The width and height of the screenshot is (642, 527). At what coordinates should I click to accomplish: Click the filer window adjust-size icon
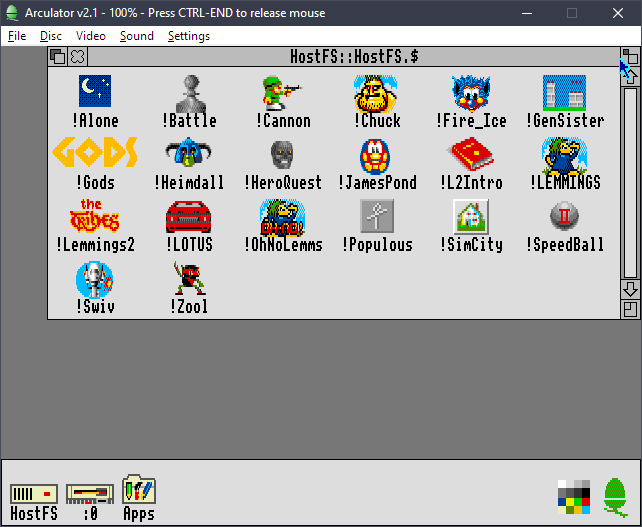click(x=630, y=310)
